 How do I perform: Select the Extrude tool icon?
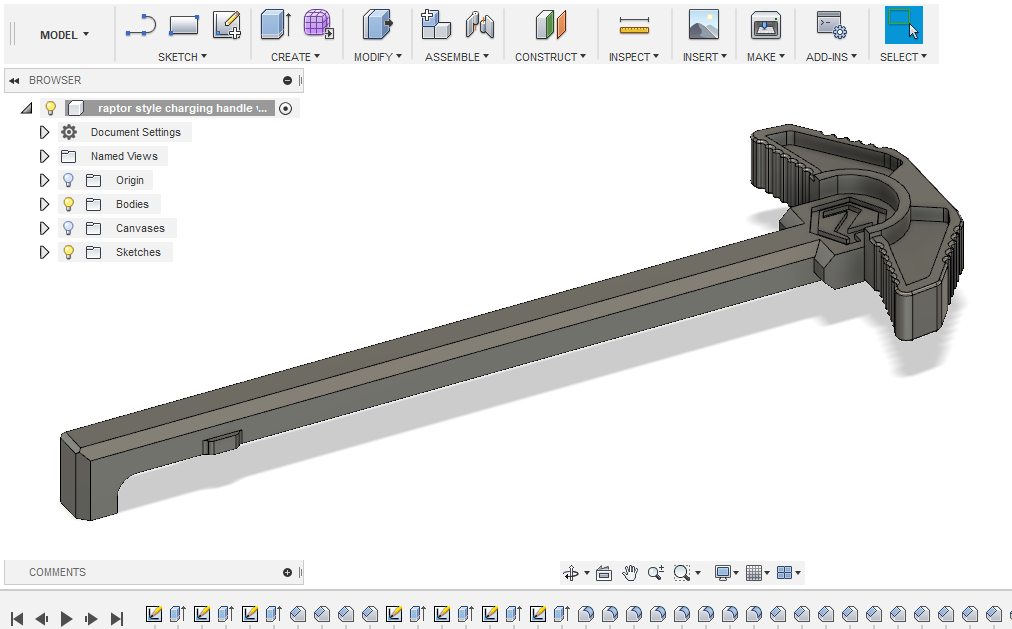coord(276,25)
